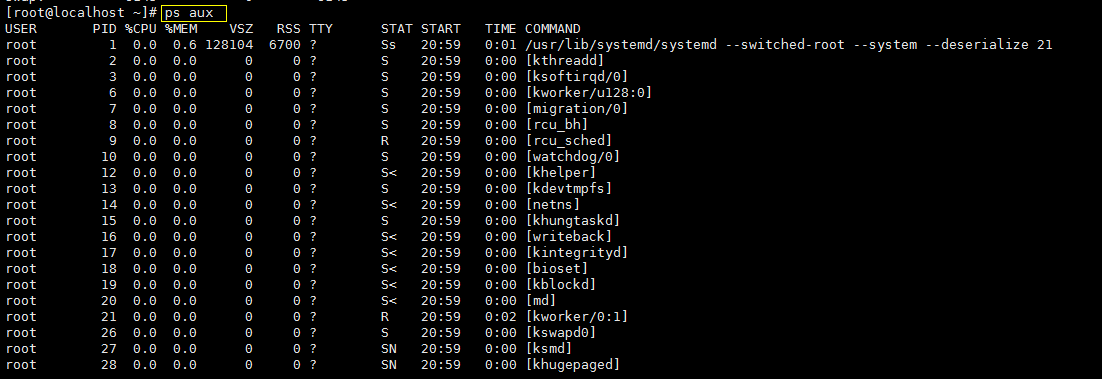This screenshot has height=379, width=1102.
Task: Select the USER column header
Action: pos(21,29)
